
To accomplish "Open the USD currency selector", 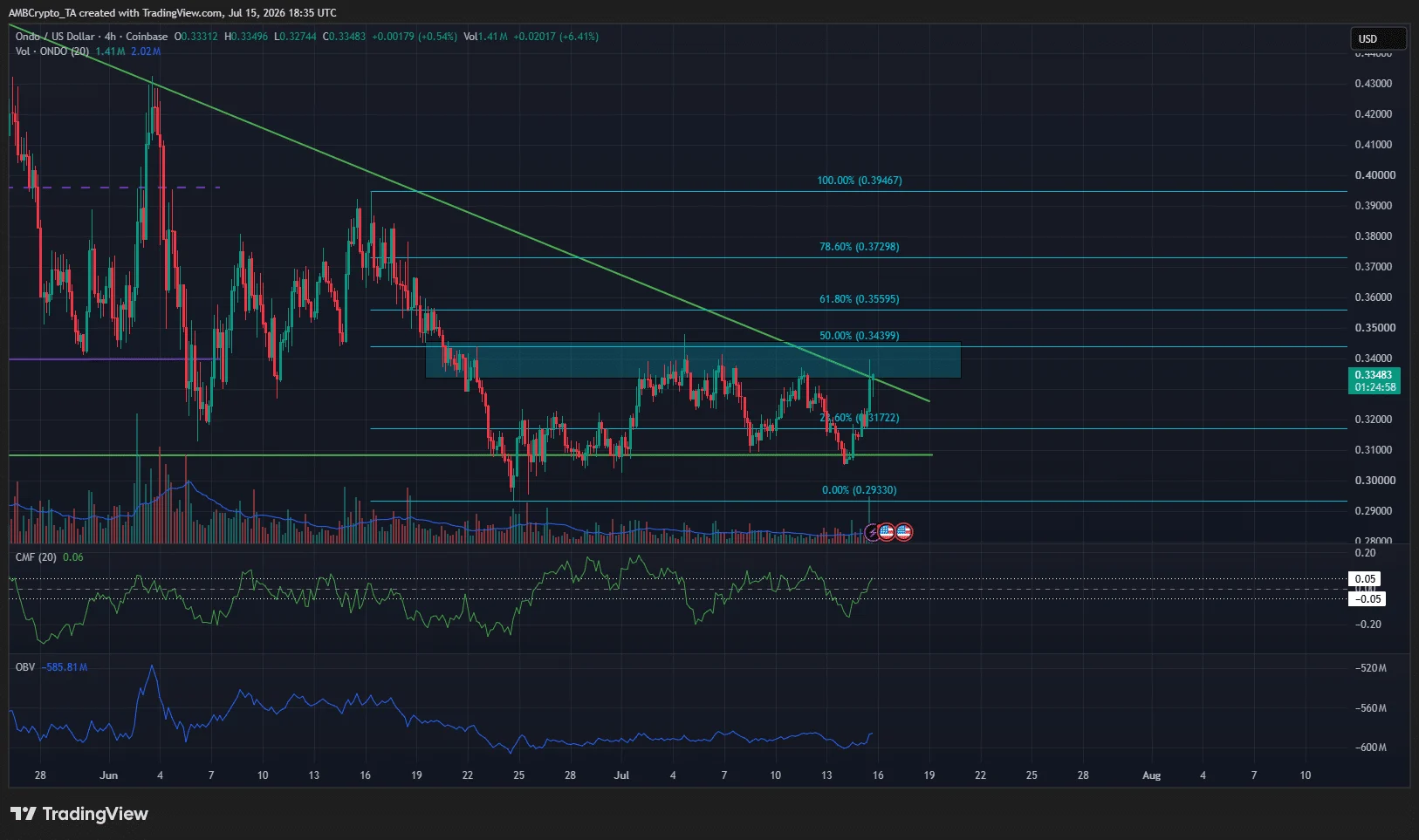I will pyautogui.click(x=1378, y=38).
